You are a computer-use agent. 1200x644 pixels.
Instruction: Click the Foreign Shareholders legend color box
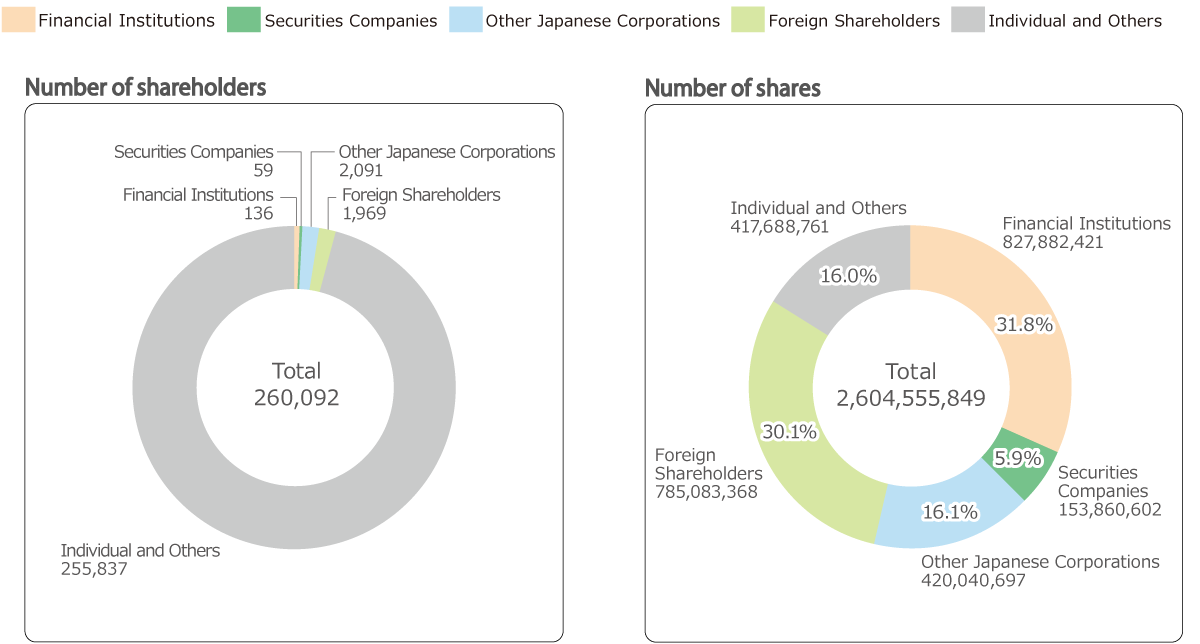(748, 20)
